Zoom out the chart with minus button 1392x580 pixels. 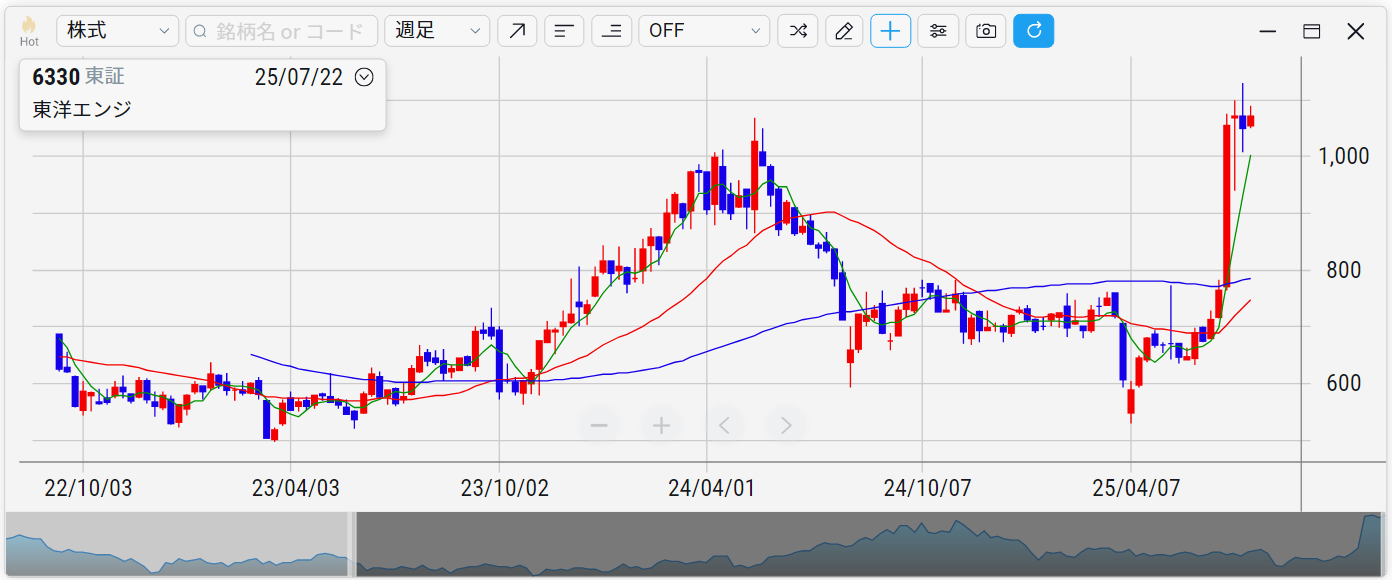point(600,426)
